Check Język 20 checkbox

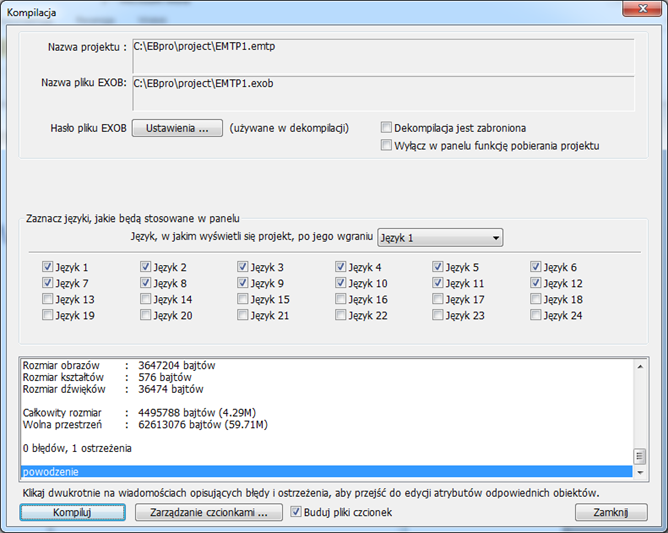tap(145, 315)
